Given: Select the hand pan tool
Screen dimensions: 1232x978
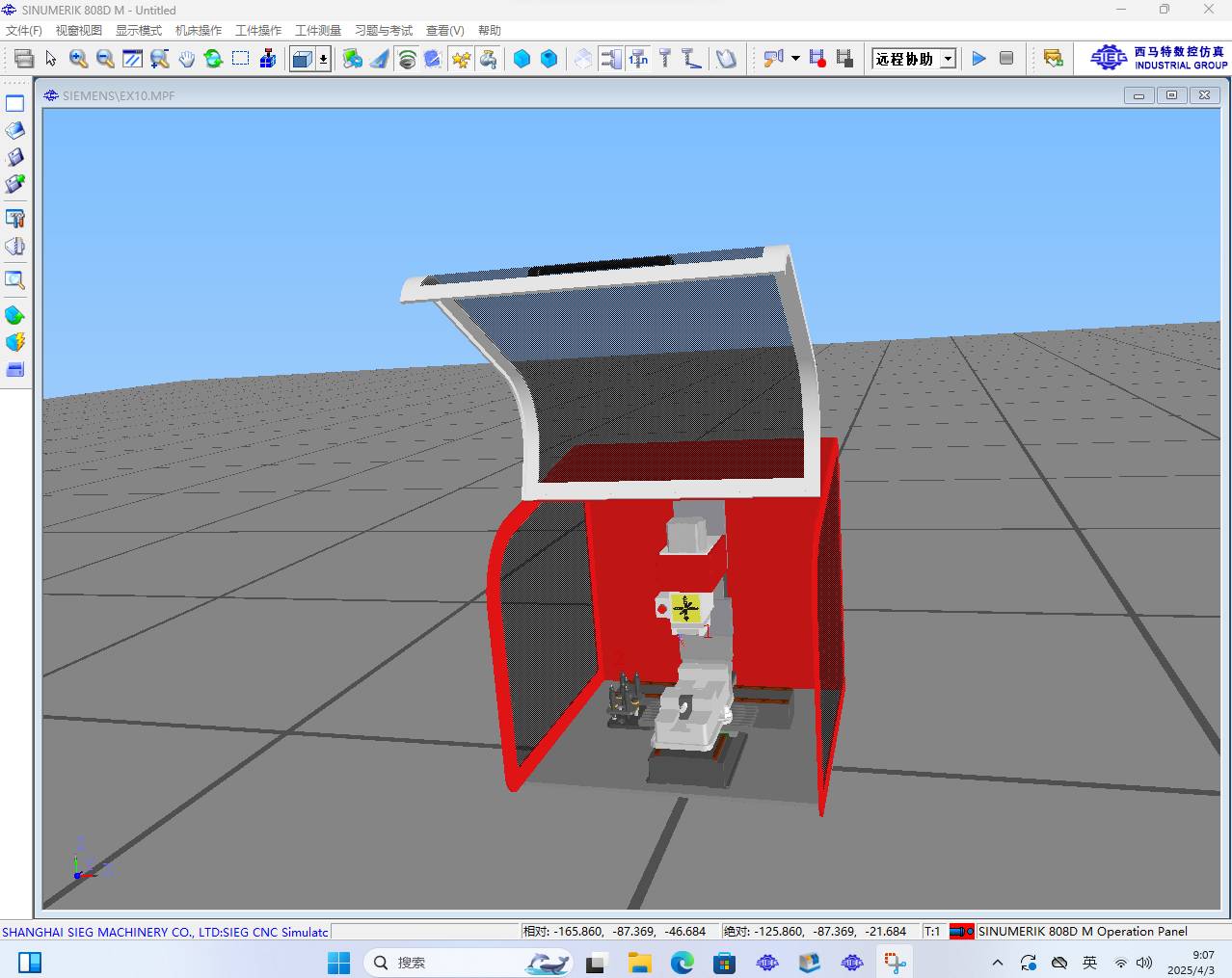Looking at the screenshot, I should [x=186, y=59].
